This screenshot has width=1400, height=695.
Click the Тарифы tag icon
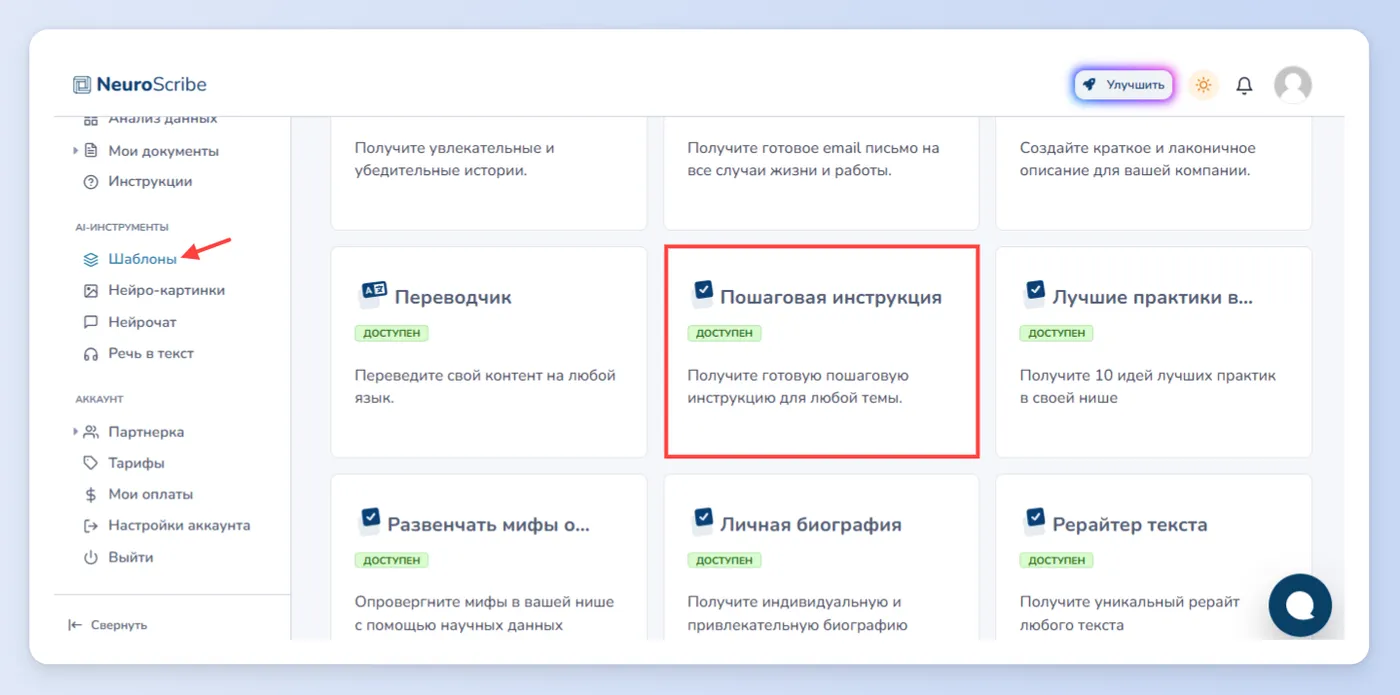click(x=91, y=463)
